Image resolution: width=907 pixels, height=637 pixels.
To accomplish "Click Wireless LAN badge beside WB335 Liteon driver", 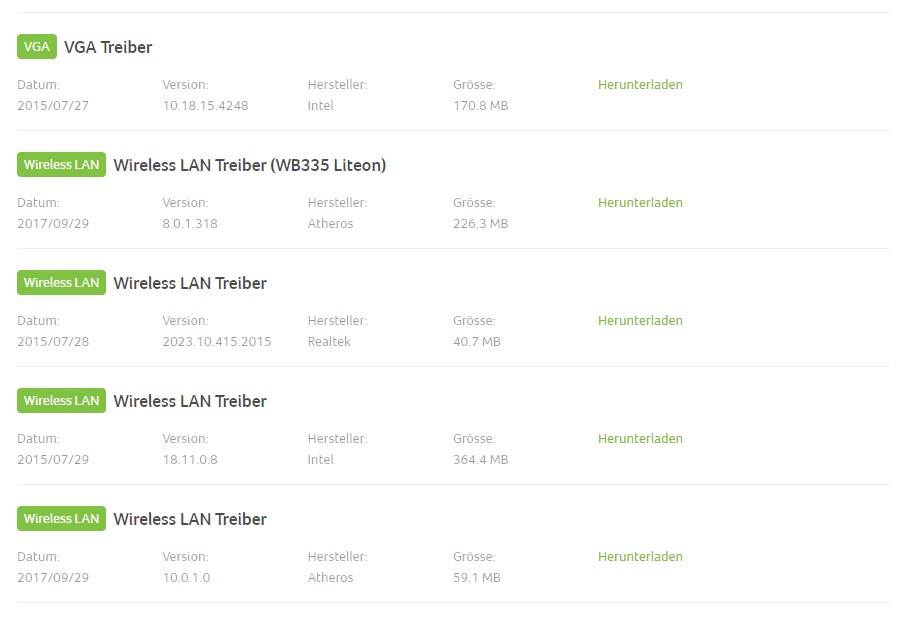I will 61,164.
